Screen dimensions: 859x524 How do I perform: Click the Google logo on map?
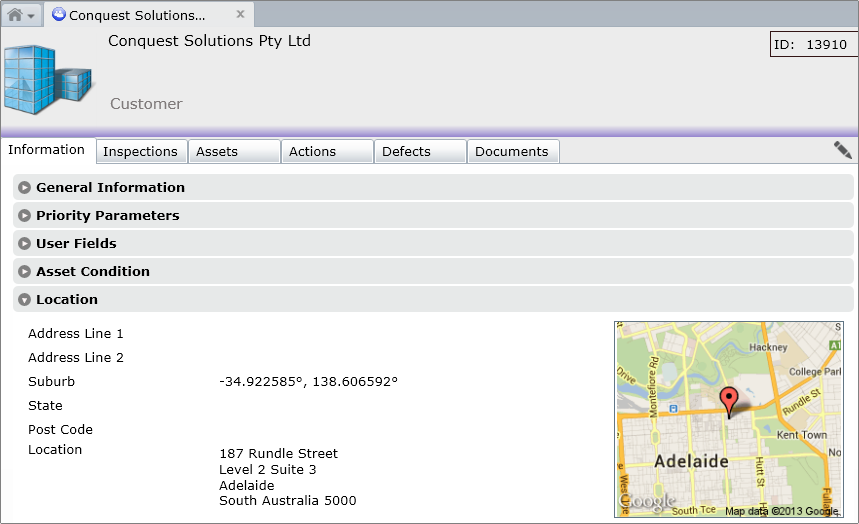point(647,501)
